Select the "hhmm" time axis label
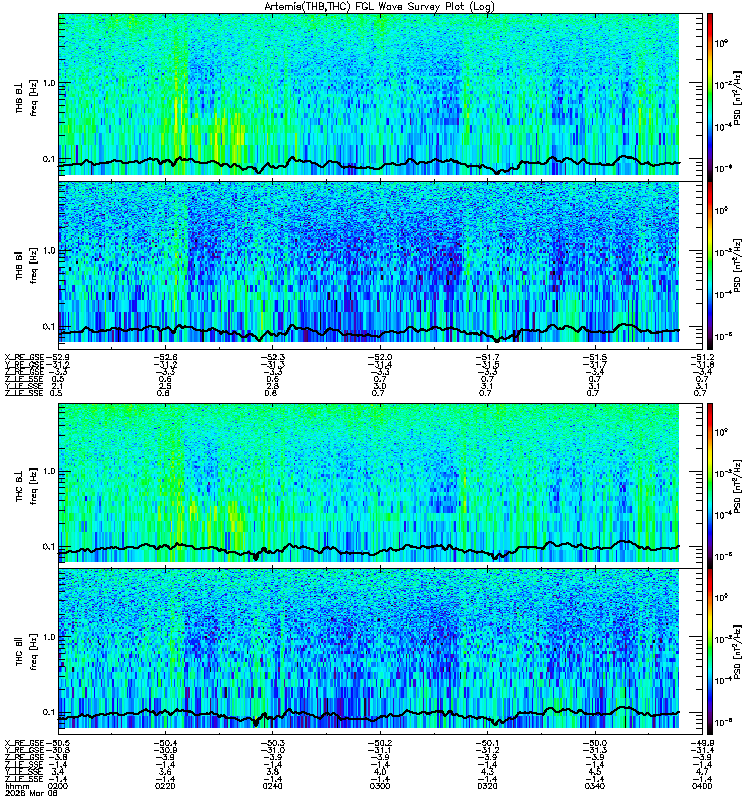 coord(16,786)
